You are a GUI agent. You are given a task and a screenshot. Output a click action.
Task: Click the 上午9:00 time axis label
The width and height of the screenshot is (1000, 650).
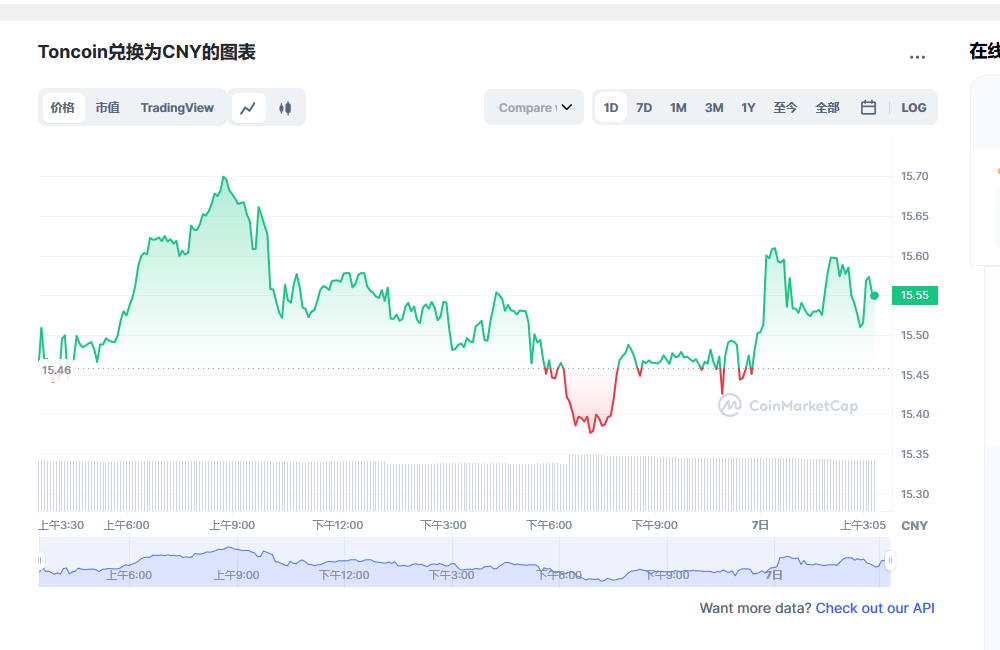tap(232, 525)
